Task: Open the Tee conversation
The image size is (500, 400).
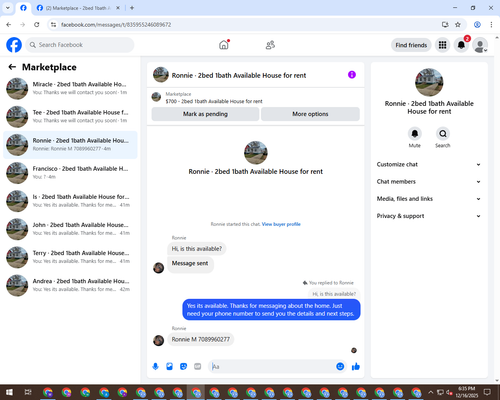Action: tap(70, 117)
